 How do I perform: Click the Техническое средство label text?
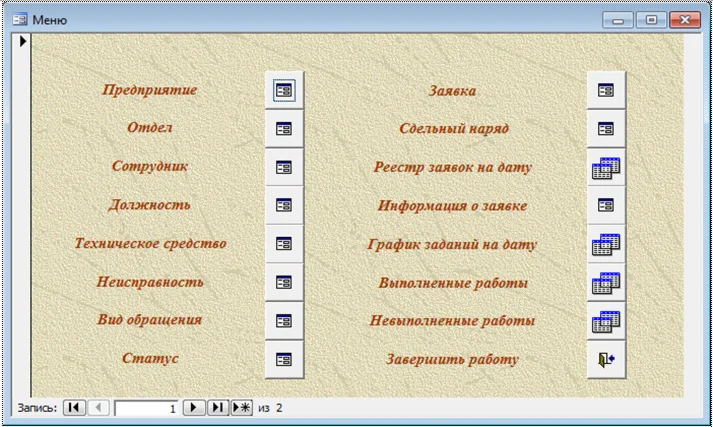151,243
